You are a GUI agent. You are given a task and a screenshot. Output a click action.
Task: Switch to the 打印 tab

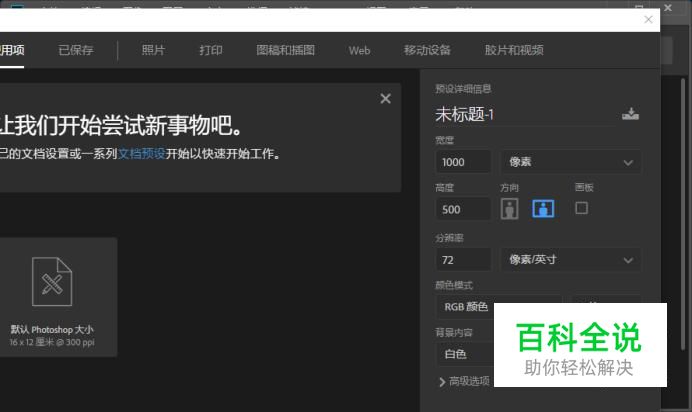pyautogui.click(x=211, y=50)
